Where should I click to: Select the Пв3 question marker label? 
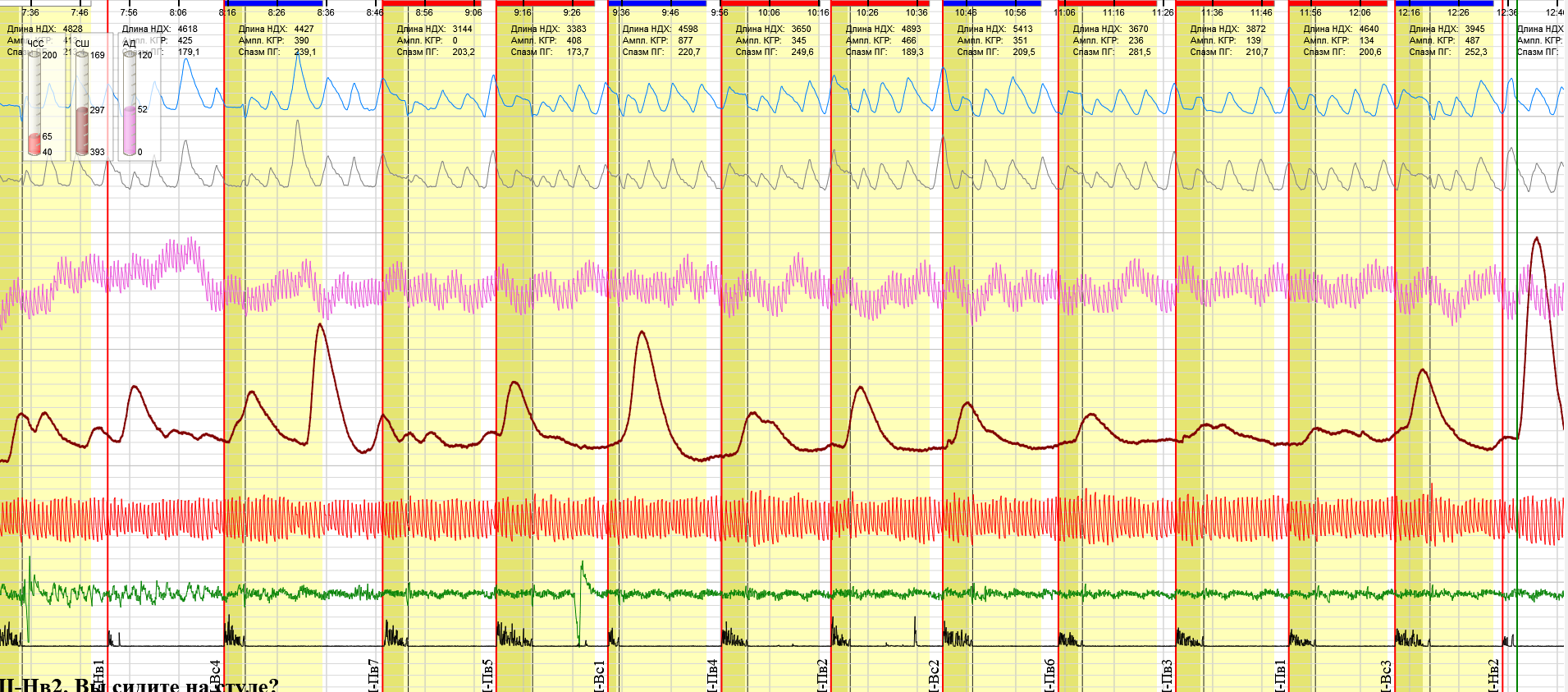click(x=1167, y=674)
